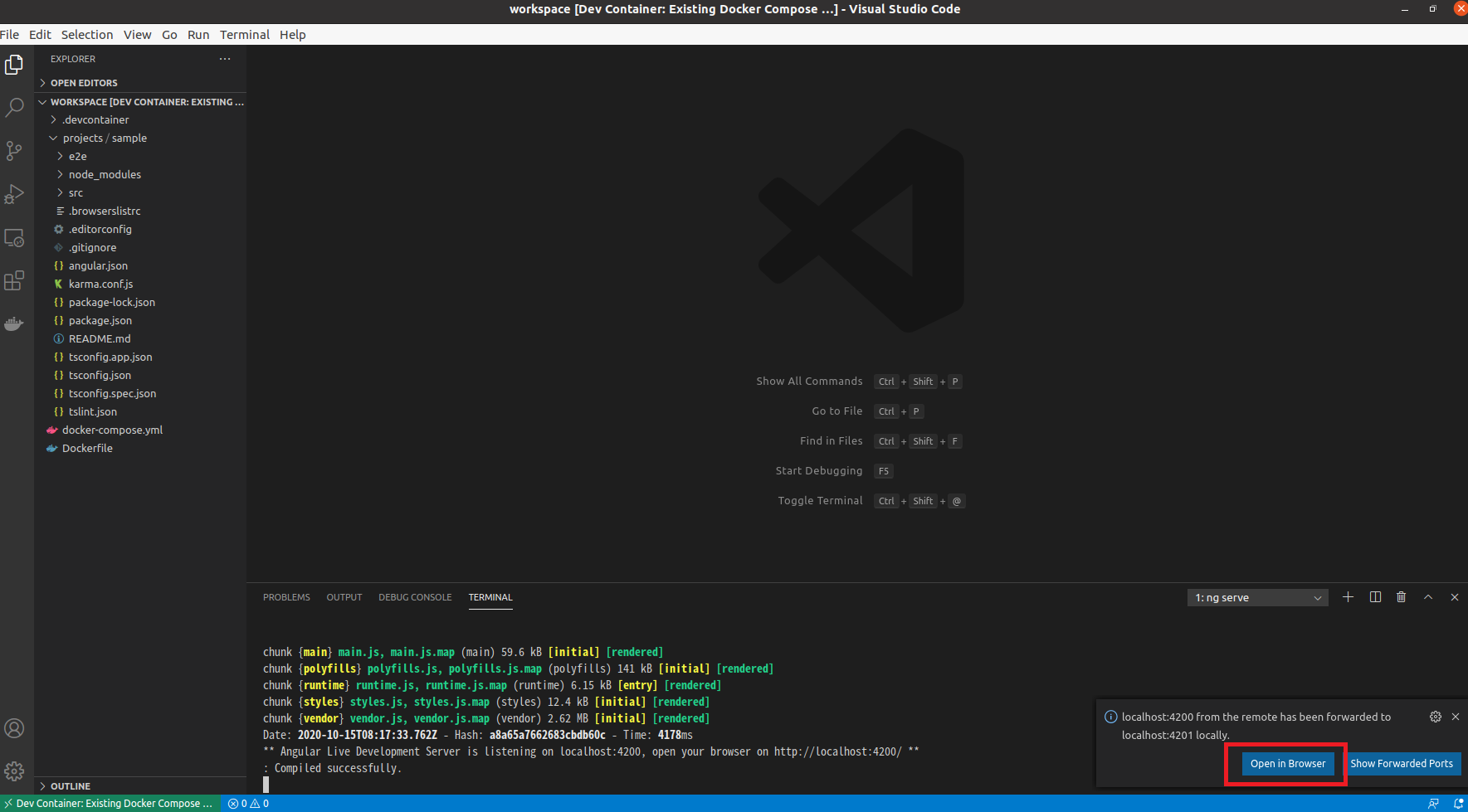Create a new terminal with plus icon
Image resolution: width=1468 pixels, height=812 pixels.
1348,597
